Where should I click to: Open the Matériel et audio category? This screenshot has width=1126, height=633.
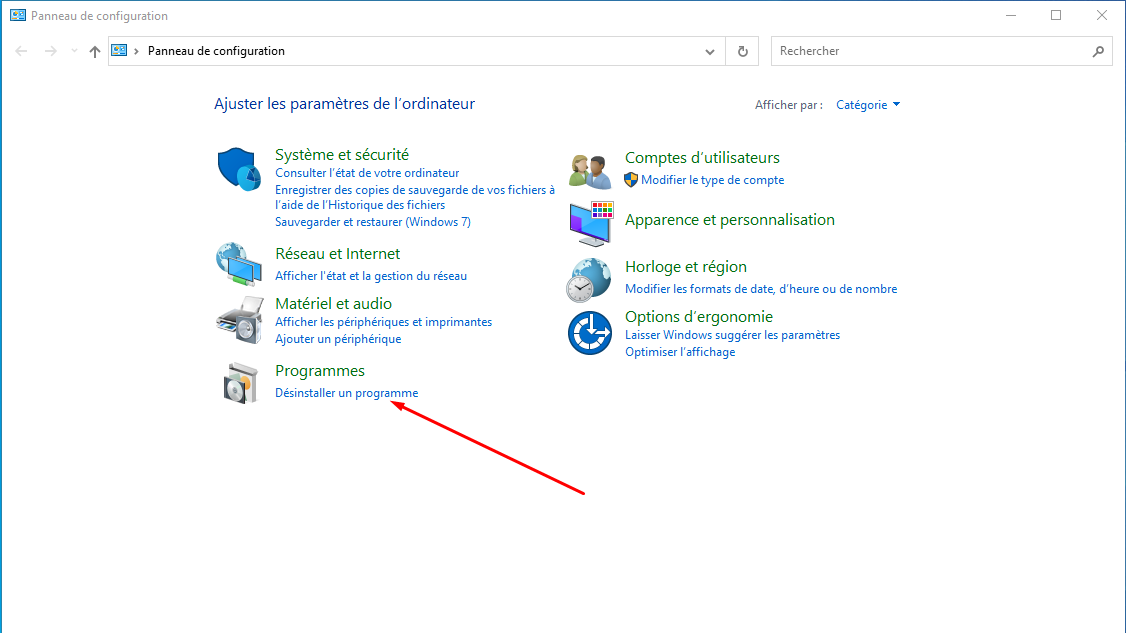click(333, 303)
